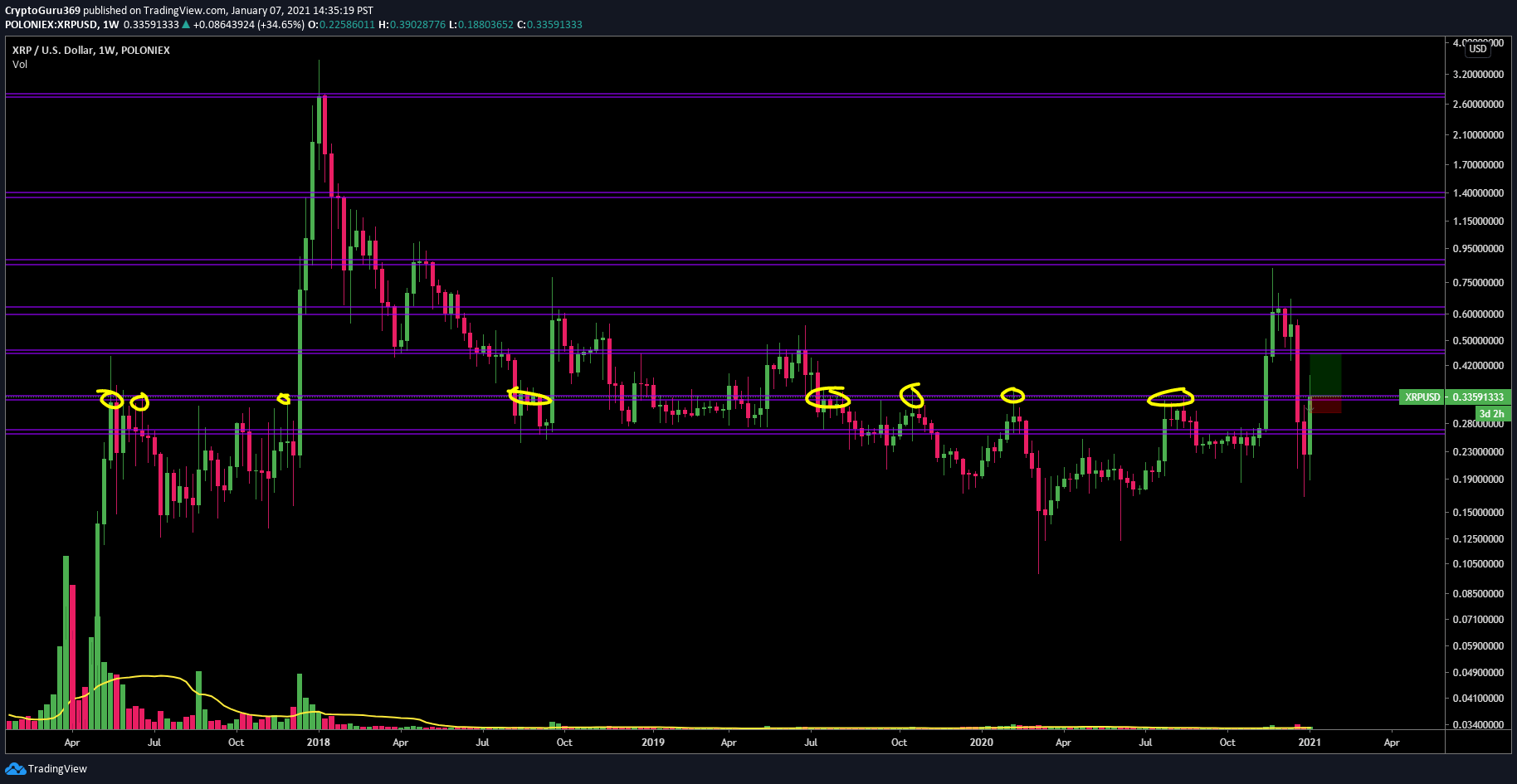The width and height of the screenshot is (1517, 784).
Task: Click the 0.75000000 price axis label
Action: [1478, 283]
